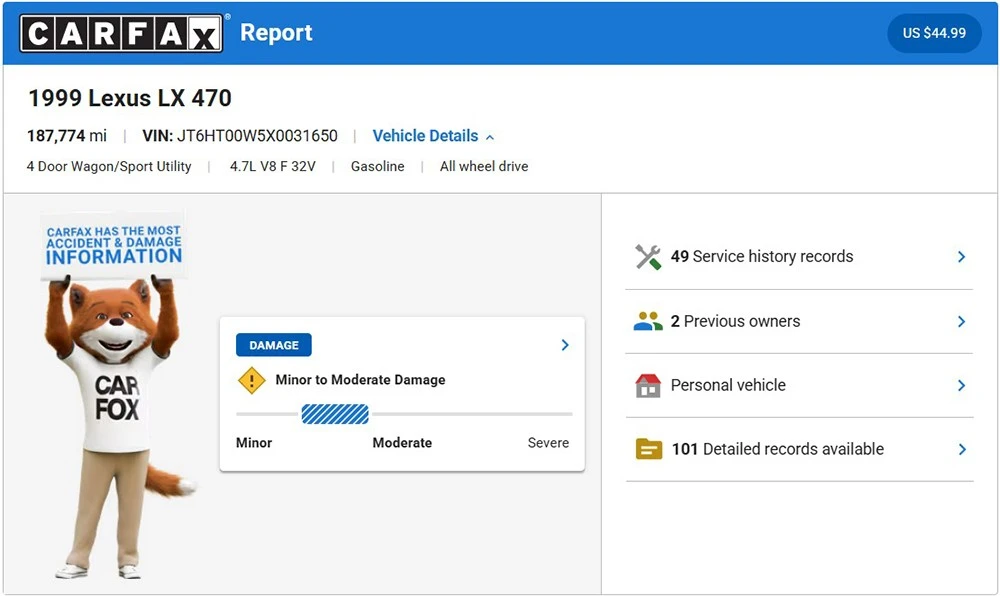
Task: Click the two-people previous owners icon
Action: pos(648,321)
